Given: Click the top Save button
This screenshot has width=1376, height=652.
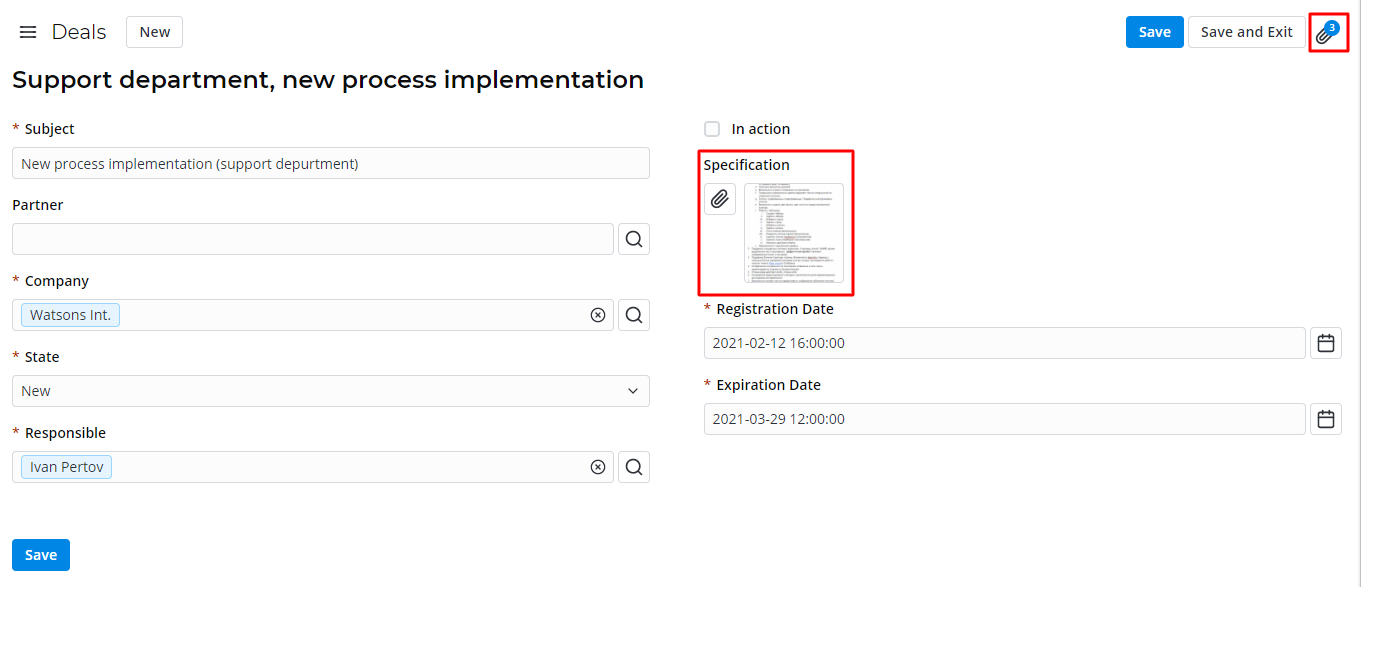Looking at the screenshot, I should pyautogui.click(x=1154, y=32).
